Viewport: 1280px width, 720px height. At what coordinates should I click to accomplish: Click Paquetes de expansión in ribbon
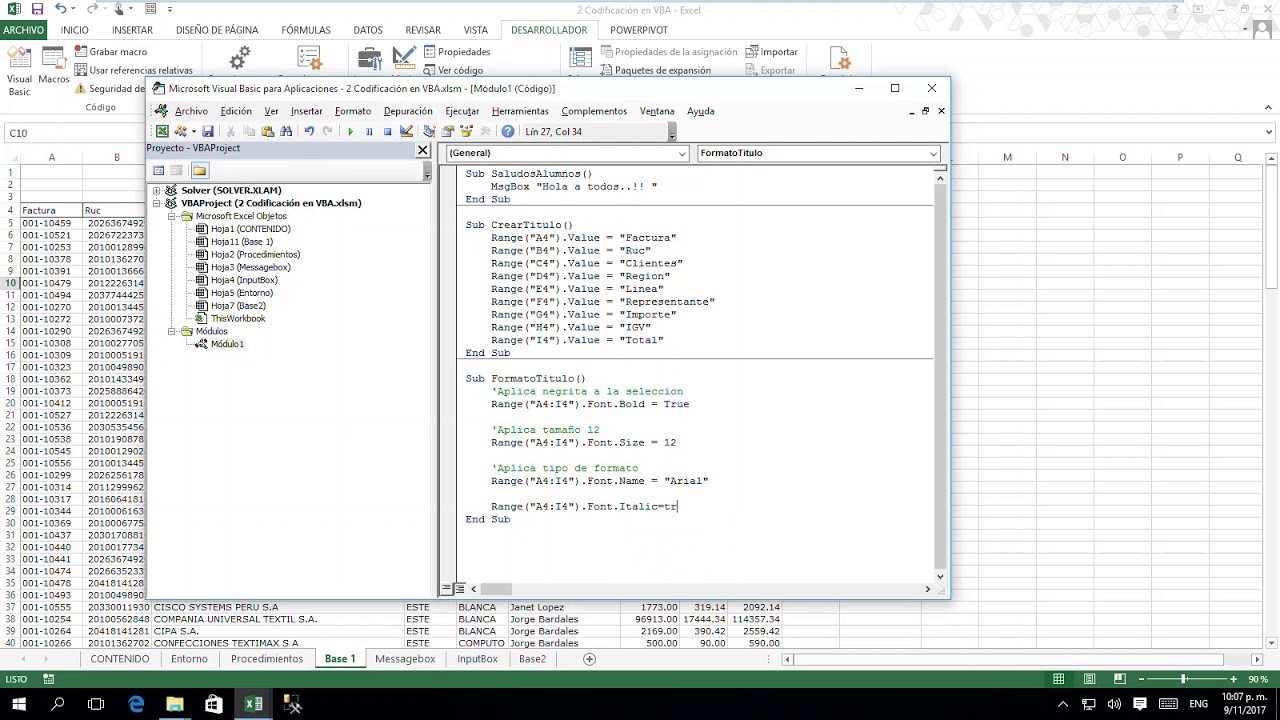pyautogui.click(x=655, y=70)
